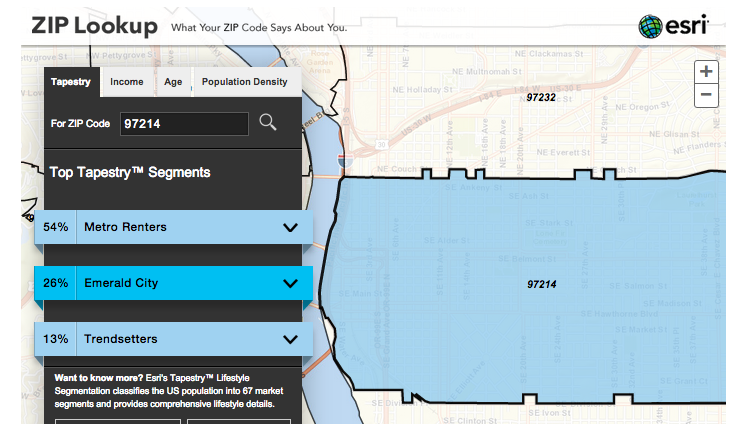The height and width of the screenshot is (424, 752).
Task: Click the 54% value for Metro Renters
Action: coord(56,227)
